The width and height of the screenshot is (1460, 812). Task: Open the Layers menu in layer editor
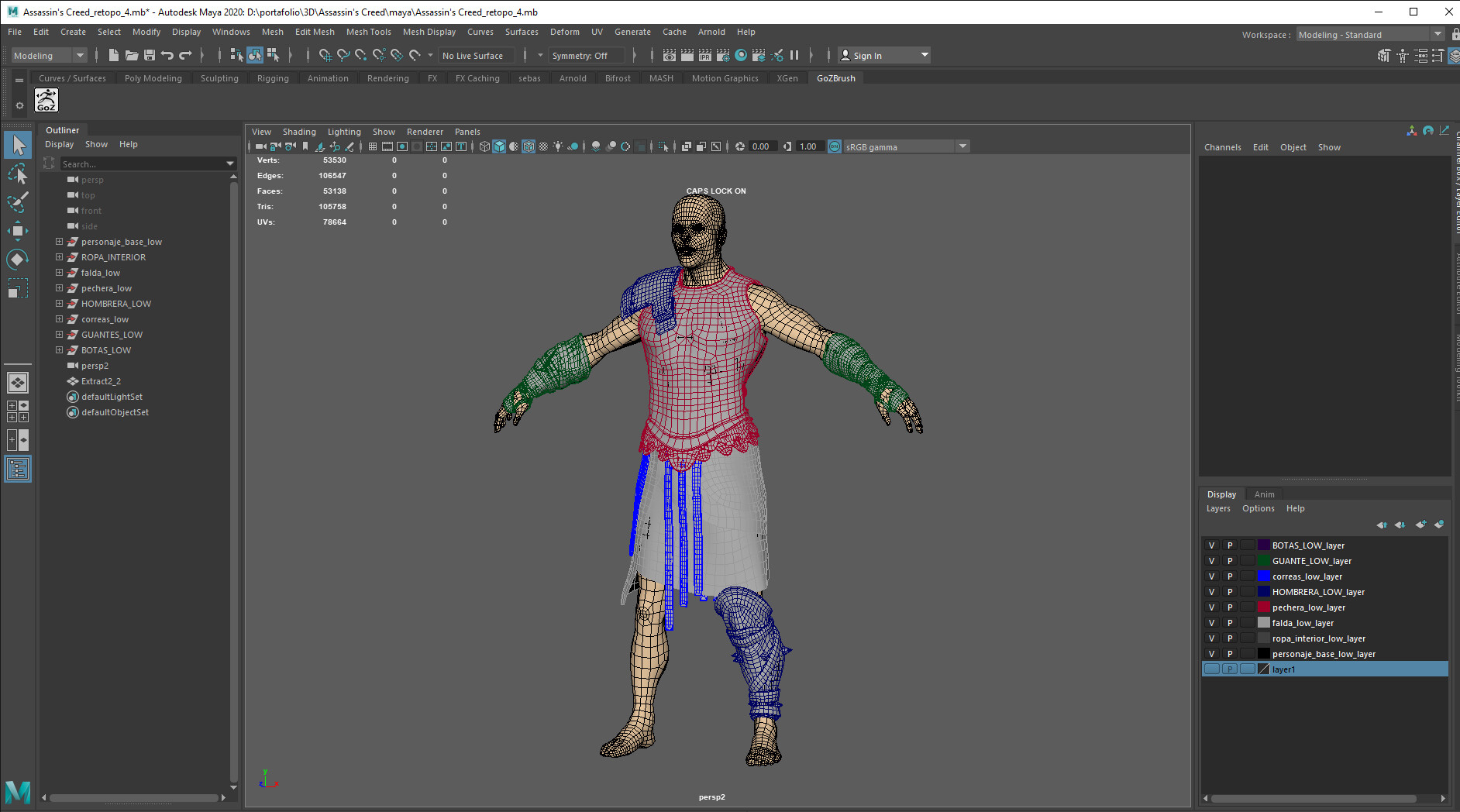(1217, 508)
